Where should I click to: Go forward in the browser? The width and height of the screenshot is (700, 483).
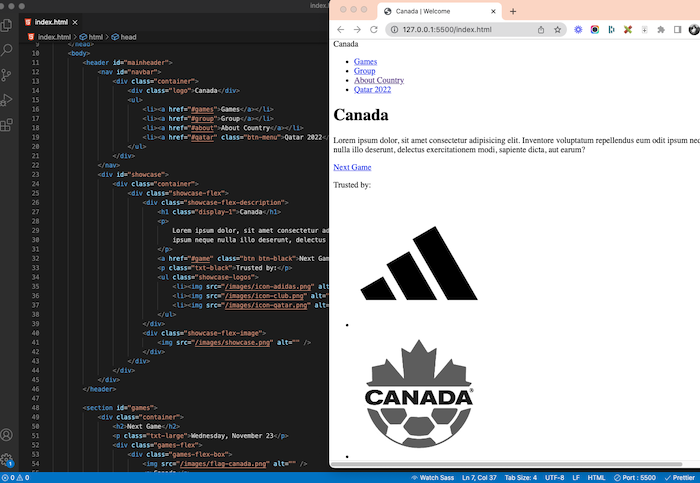pos(357,29)
